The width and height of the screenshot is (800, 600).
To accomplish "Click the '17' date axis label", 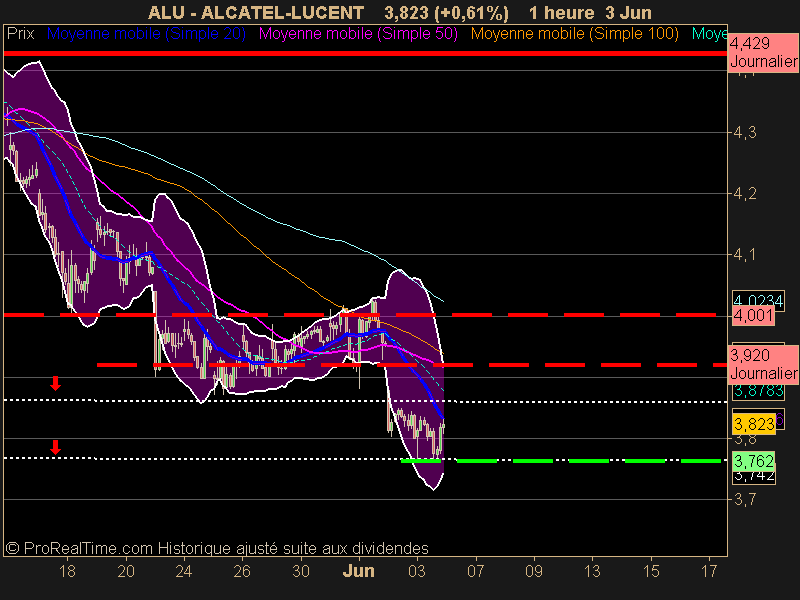I will coord(709,570).
